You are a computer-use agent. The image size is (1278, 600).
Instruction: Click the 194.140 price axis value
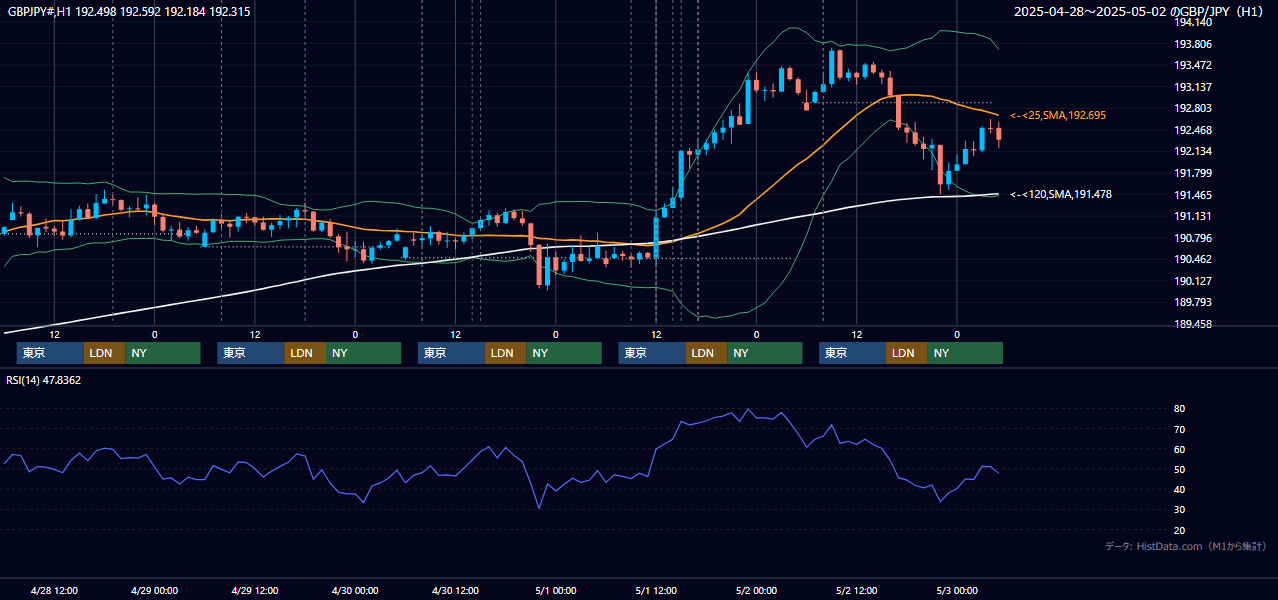pos(1194,23)
